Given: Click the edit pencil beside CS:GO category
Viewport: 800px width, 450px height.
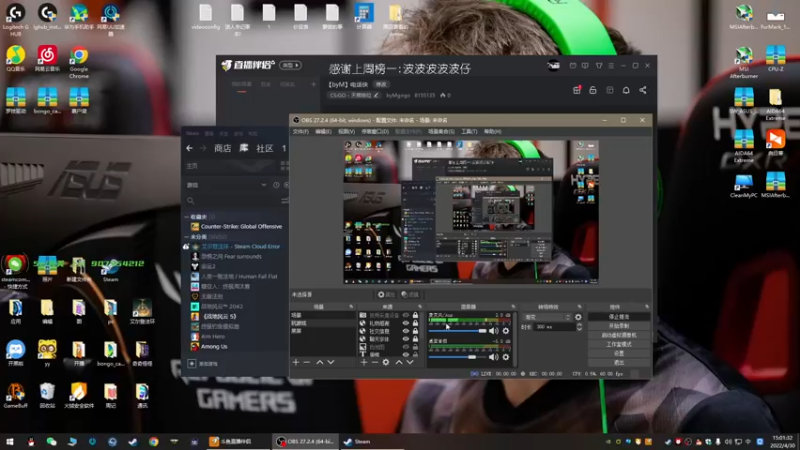Looking at the screenshot, I should 376,95.
